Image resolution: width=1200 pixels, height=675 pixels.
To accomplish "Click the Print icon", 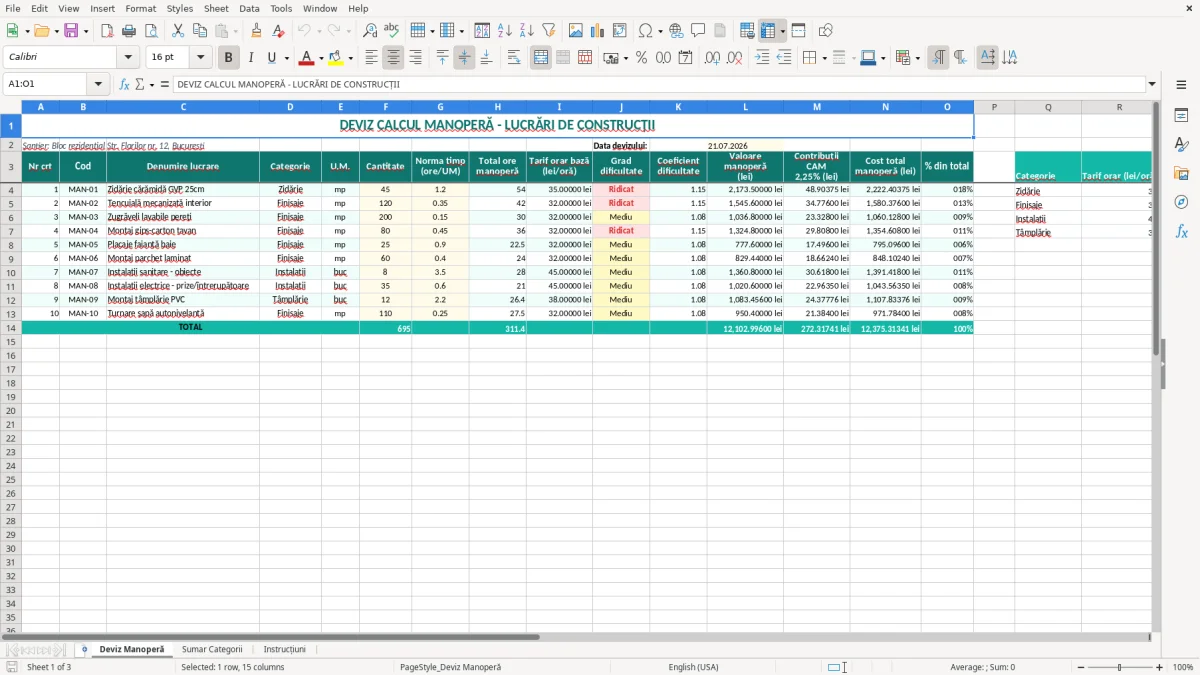I will 129,31.
